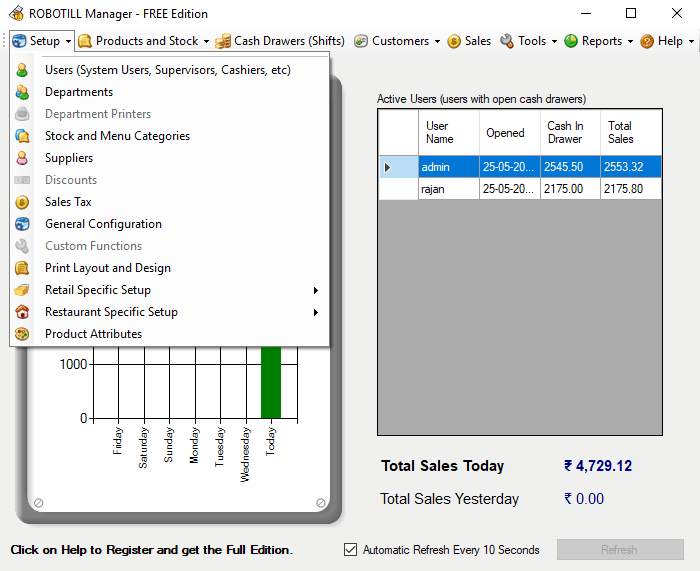Click the Refresh button

pyautogui.click(x=620, y=550)
